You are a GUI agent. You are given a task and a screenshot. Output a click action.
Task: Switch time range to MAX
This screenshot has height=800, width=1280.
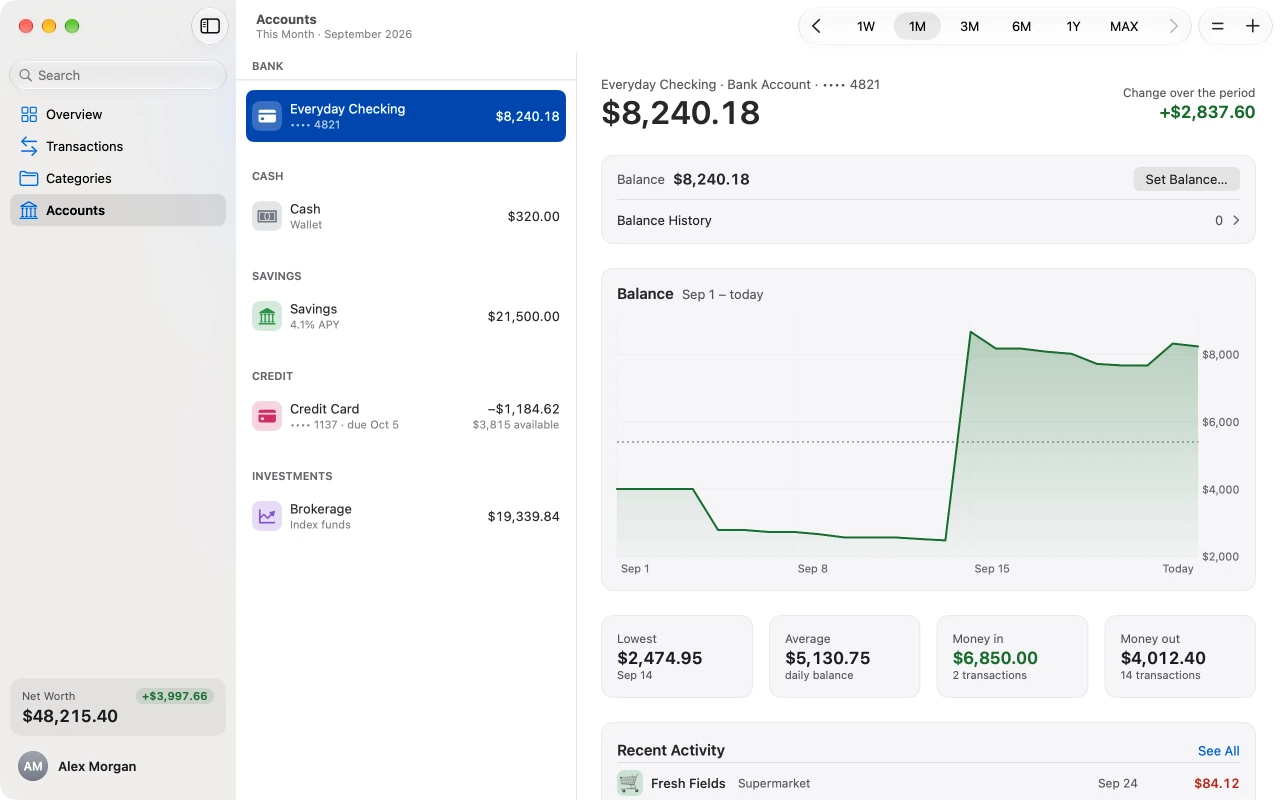(x=1124, y=26)
